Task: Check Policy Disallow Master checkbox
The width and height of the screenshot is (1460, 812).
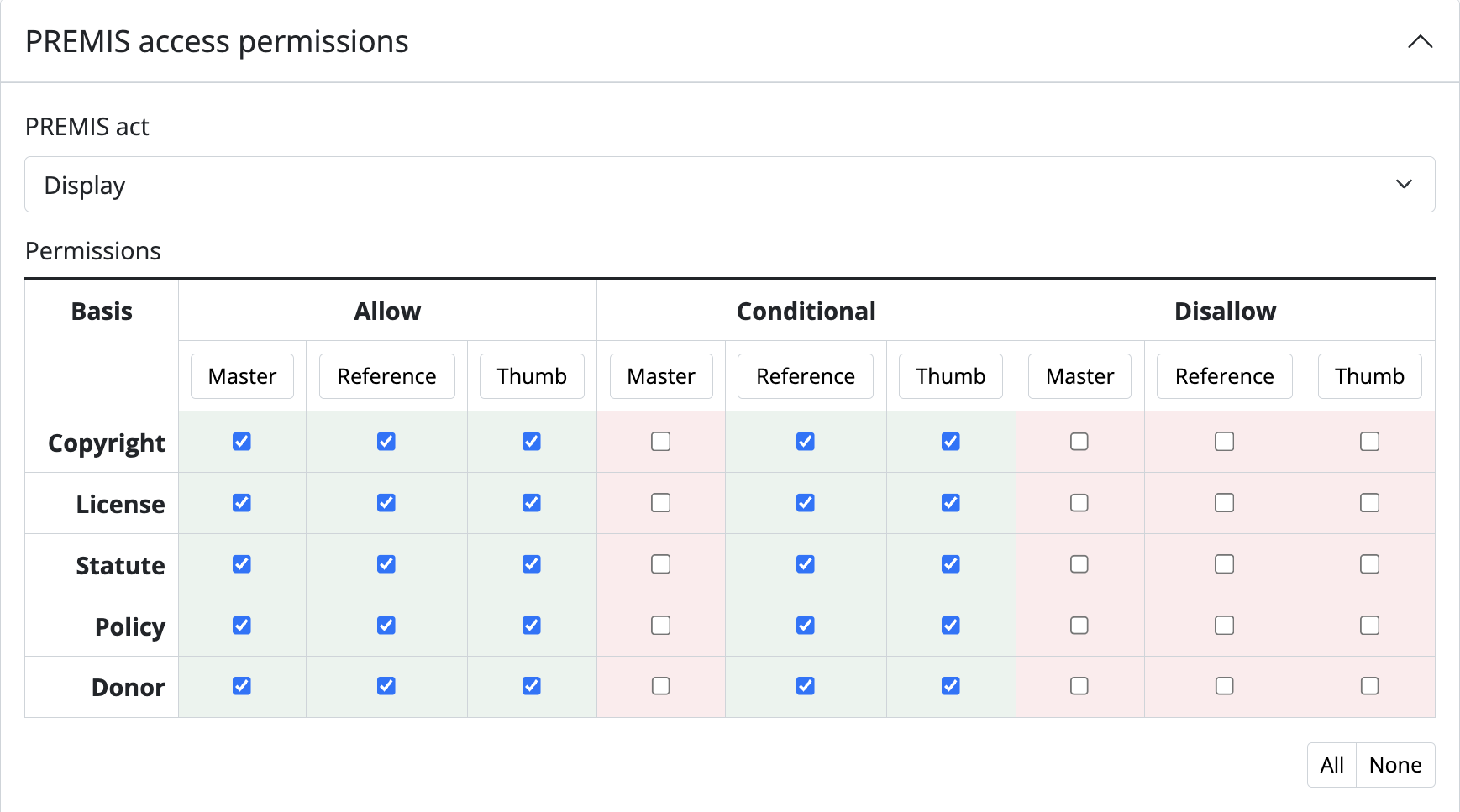Action: [1079, 626]
